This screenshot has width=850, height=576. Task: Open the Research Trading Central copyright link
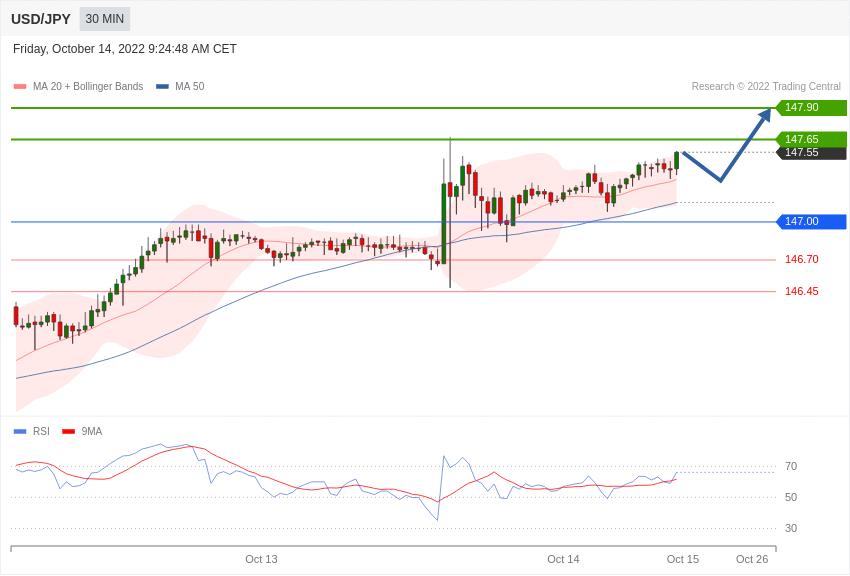pyautogui.click(x=766, y=87)
